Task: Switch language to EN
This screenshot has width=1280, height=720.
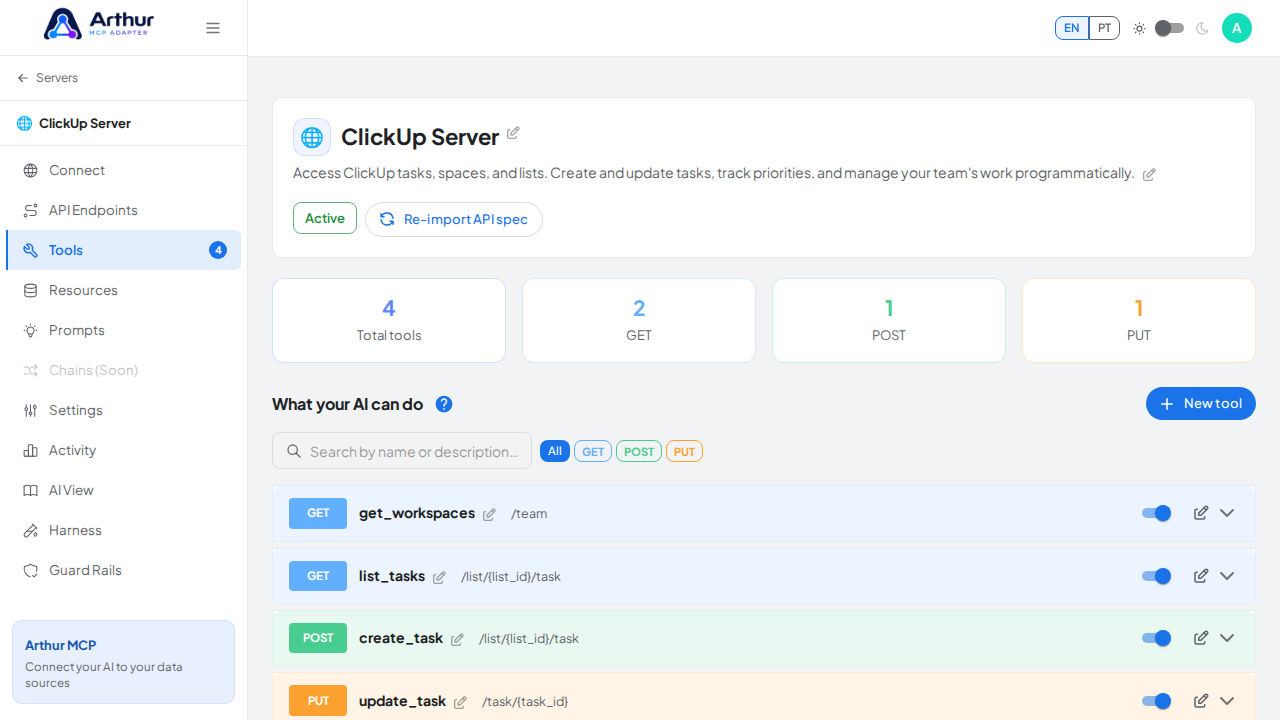Action: [x=1072, y=28]
